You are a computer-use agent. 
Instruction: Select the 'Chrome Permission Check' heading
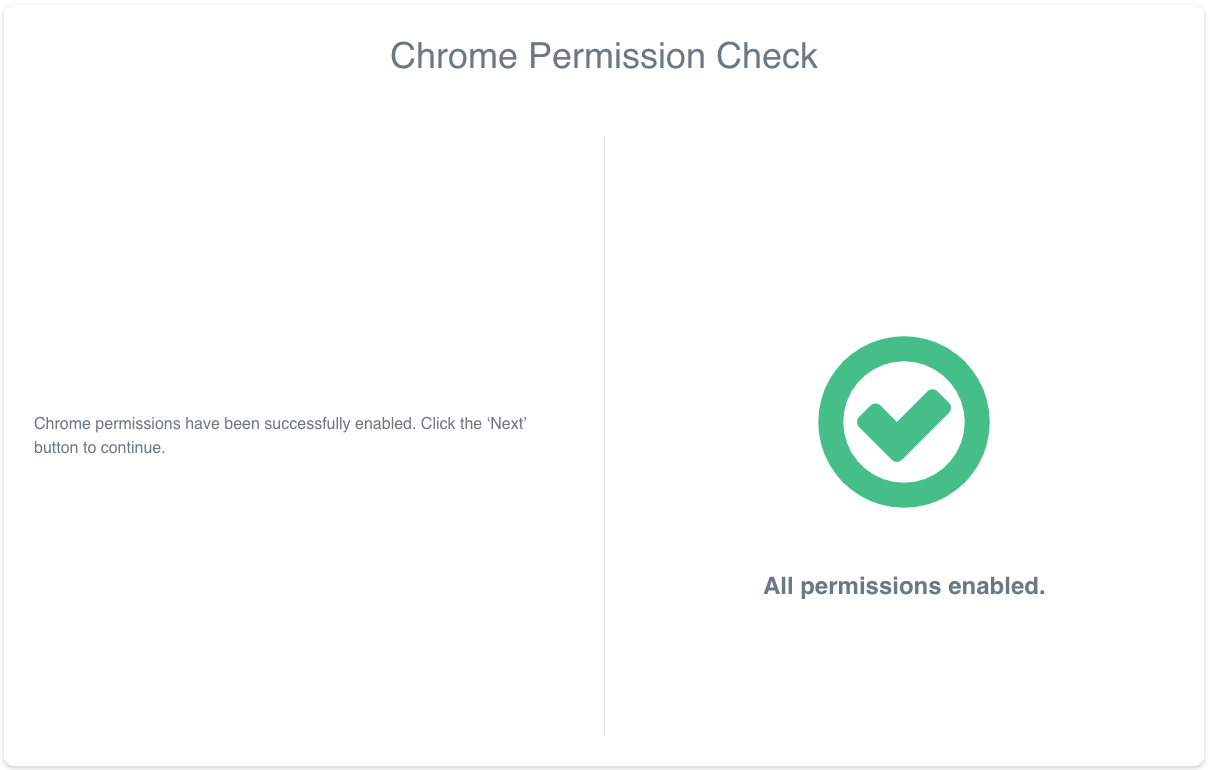click(x=604, y=56)
